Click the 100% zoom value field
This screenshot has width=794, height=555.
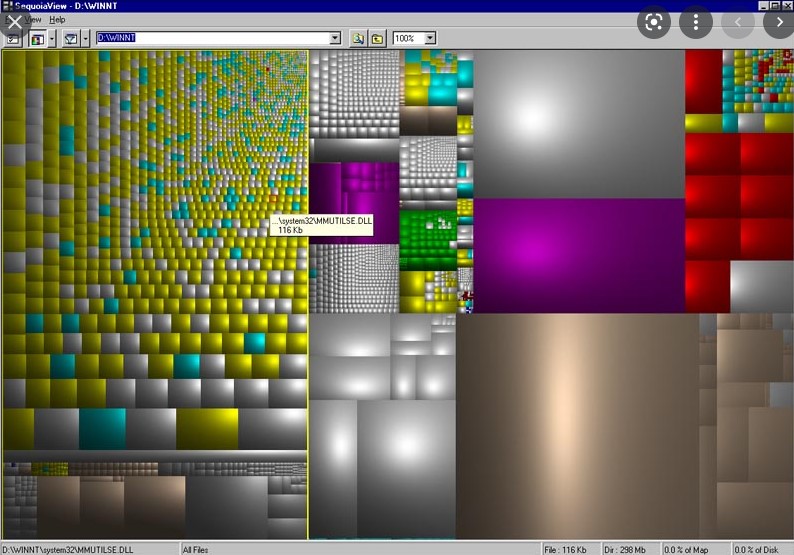[x=409, y=38]
